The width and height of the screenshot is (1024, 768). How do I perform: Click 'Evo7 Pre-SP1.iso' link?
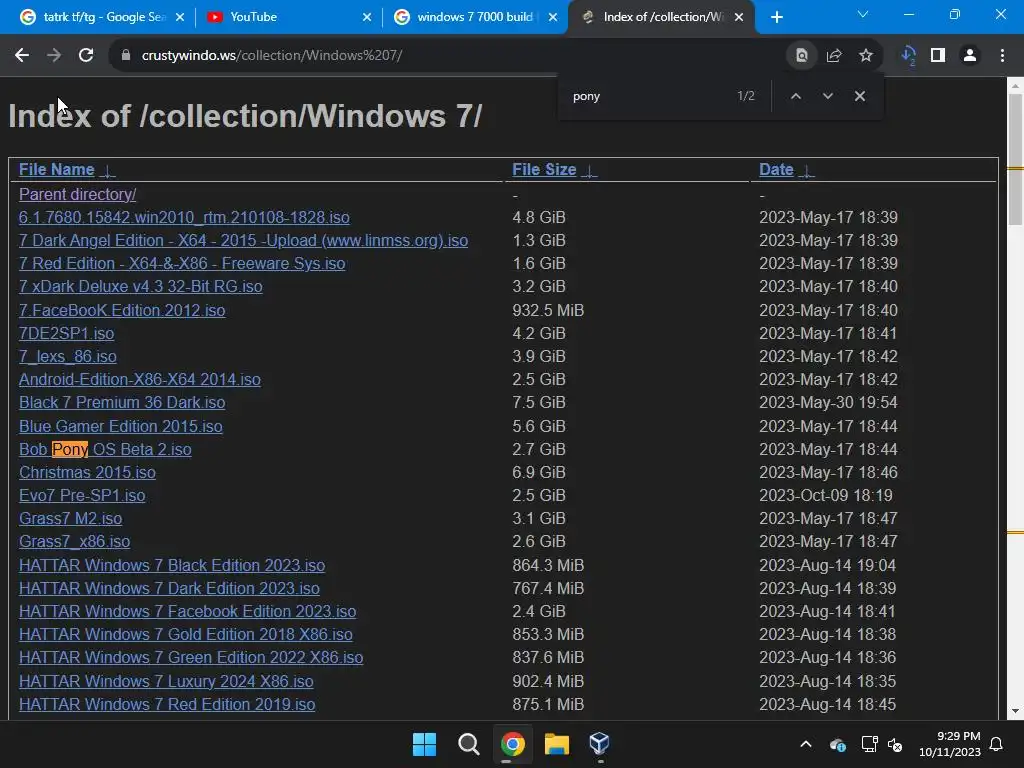point(82,496)
